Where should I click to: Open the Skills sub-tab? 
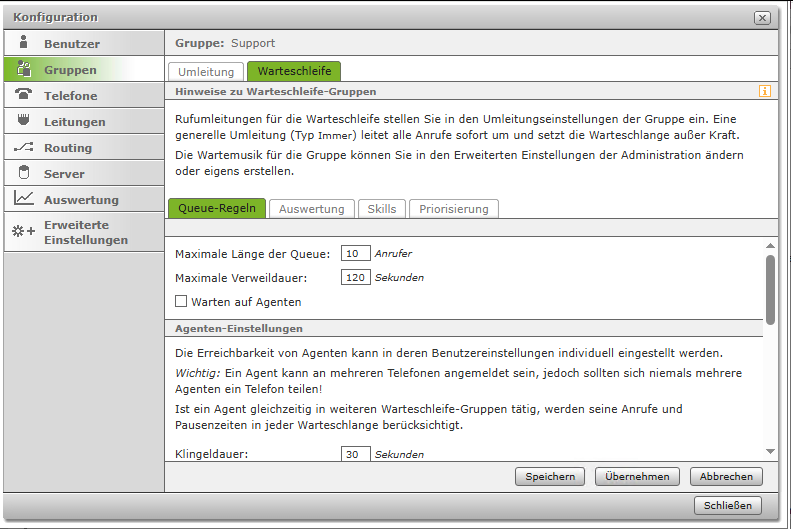(381, 209)
